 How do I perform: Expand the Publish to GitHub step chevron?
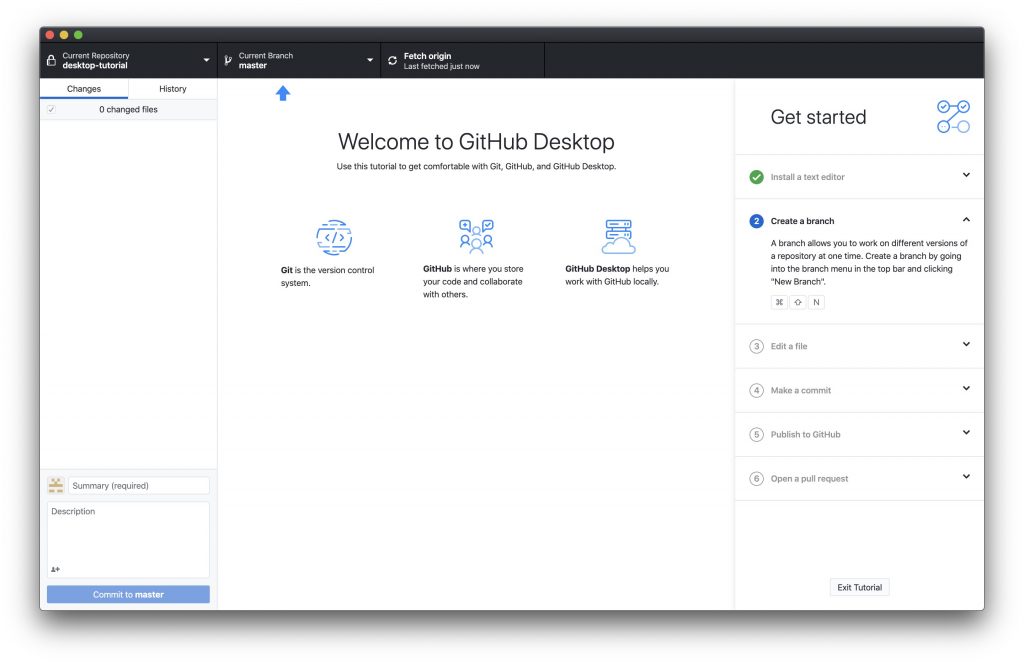(x=966, y=432)
